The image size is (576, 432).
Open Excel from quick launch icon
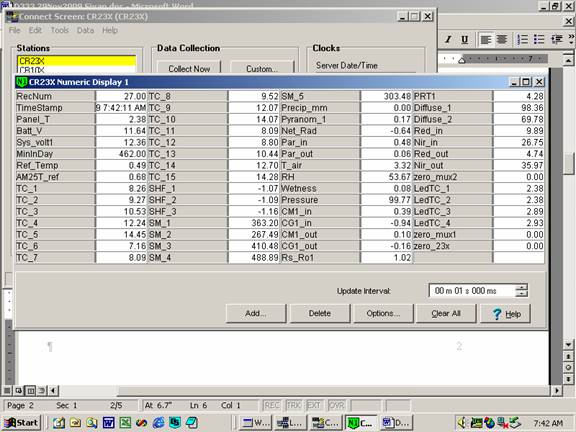(x=125, y=423)
